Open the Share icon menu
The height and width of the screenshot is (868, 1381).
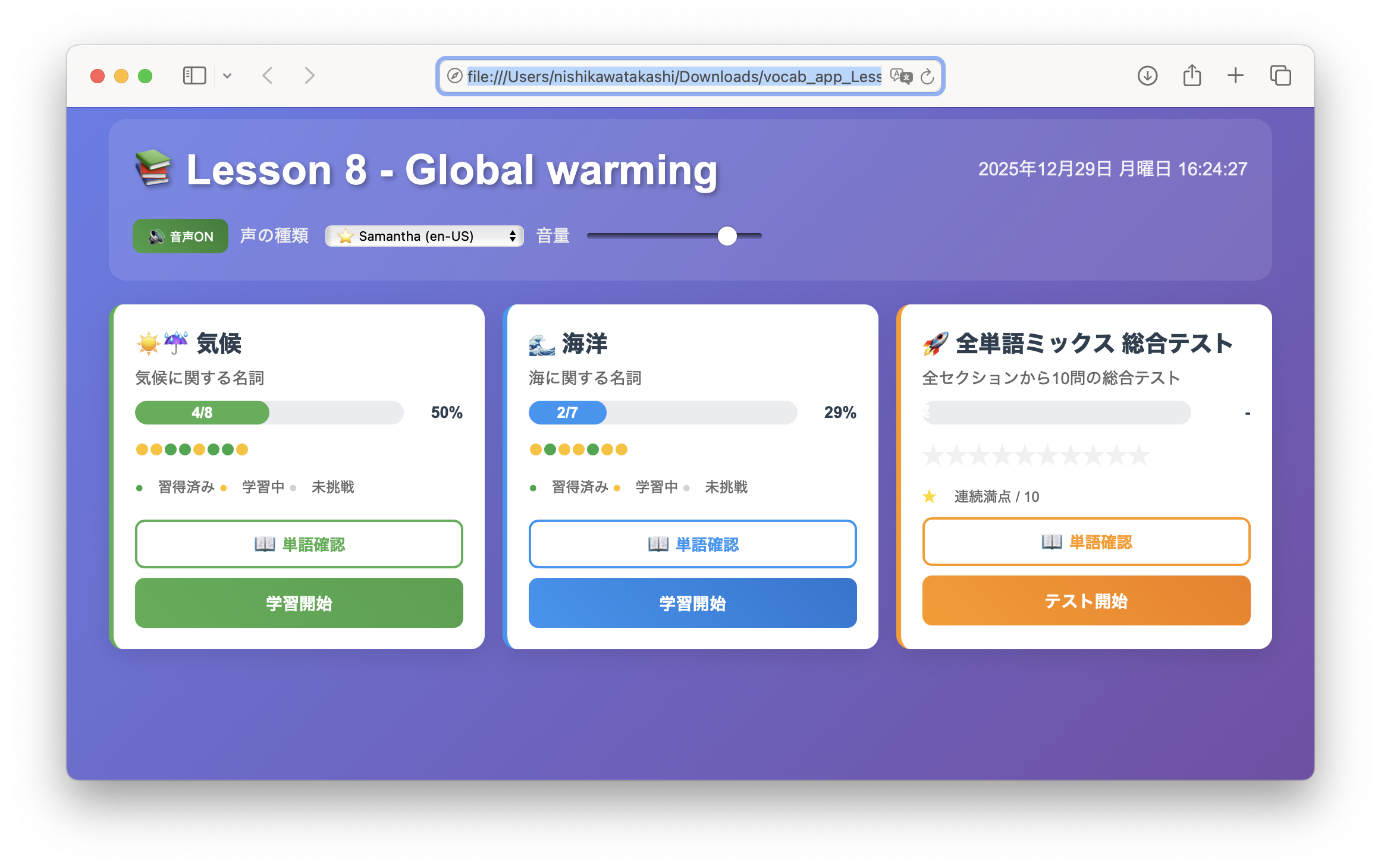[1192, 76]
